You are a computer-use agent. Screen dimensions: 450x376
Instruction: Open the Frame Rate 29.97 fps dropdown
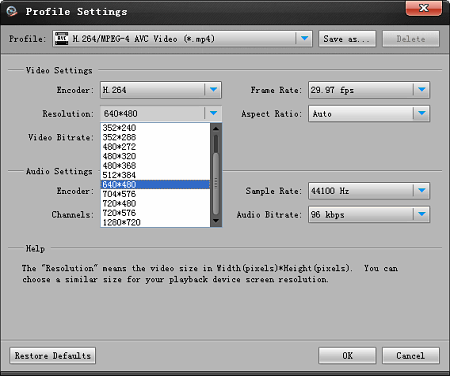pyautogui.click(x=422, y=90)
